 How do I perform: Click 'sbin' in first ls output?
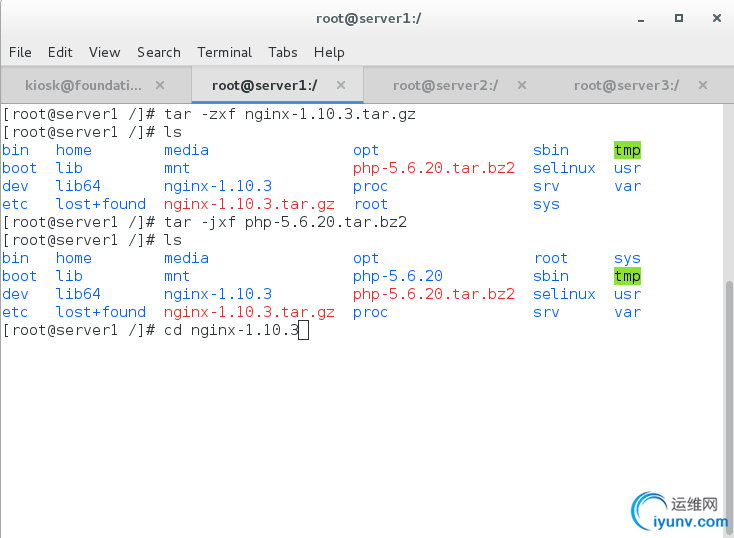point(551,150)
